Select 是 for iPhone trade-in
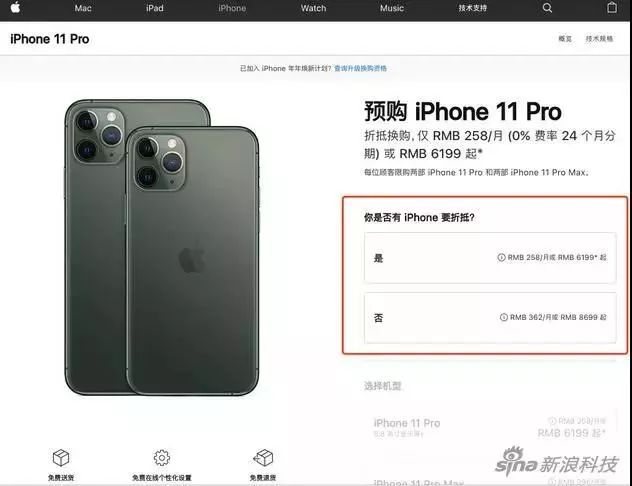 (490, 258)
